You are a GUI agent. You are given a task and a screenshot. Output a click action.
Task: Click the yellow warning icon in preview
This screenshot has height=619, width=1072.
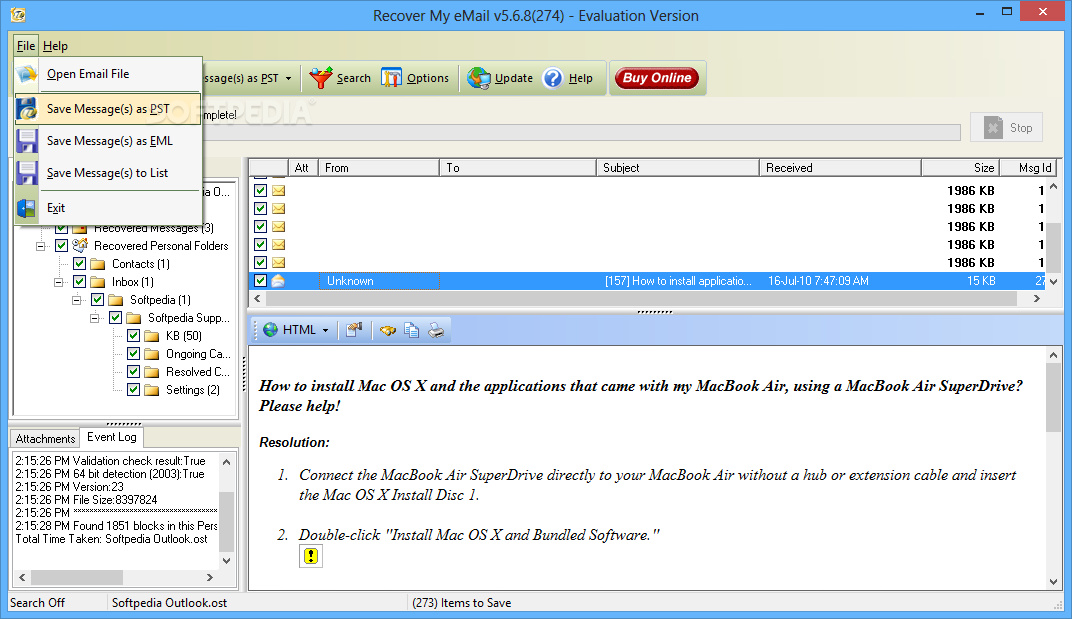311,556
